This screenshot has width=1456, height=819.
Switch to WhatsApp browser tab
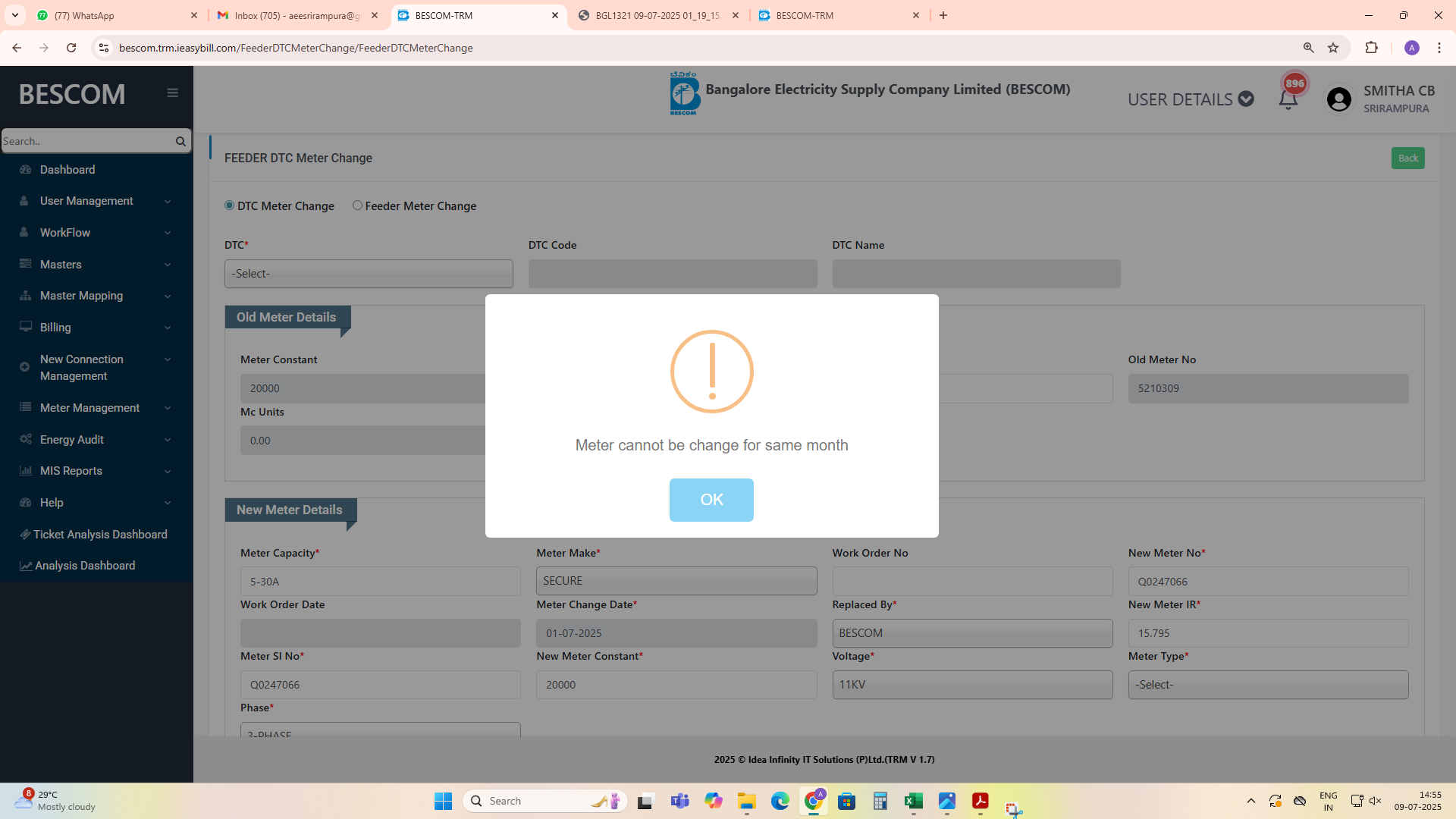pyautogui.click(x=117, y=15)
